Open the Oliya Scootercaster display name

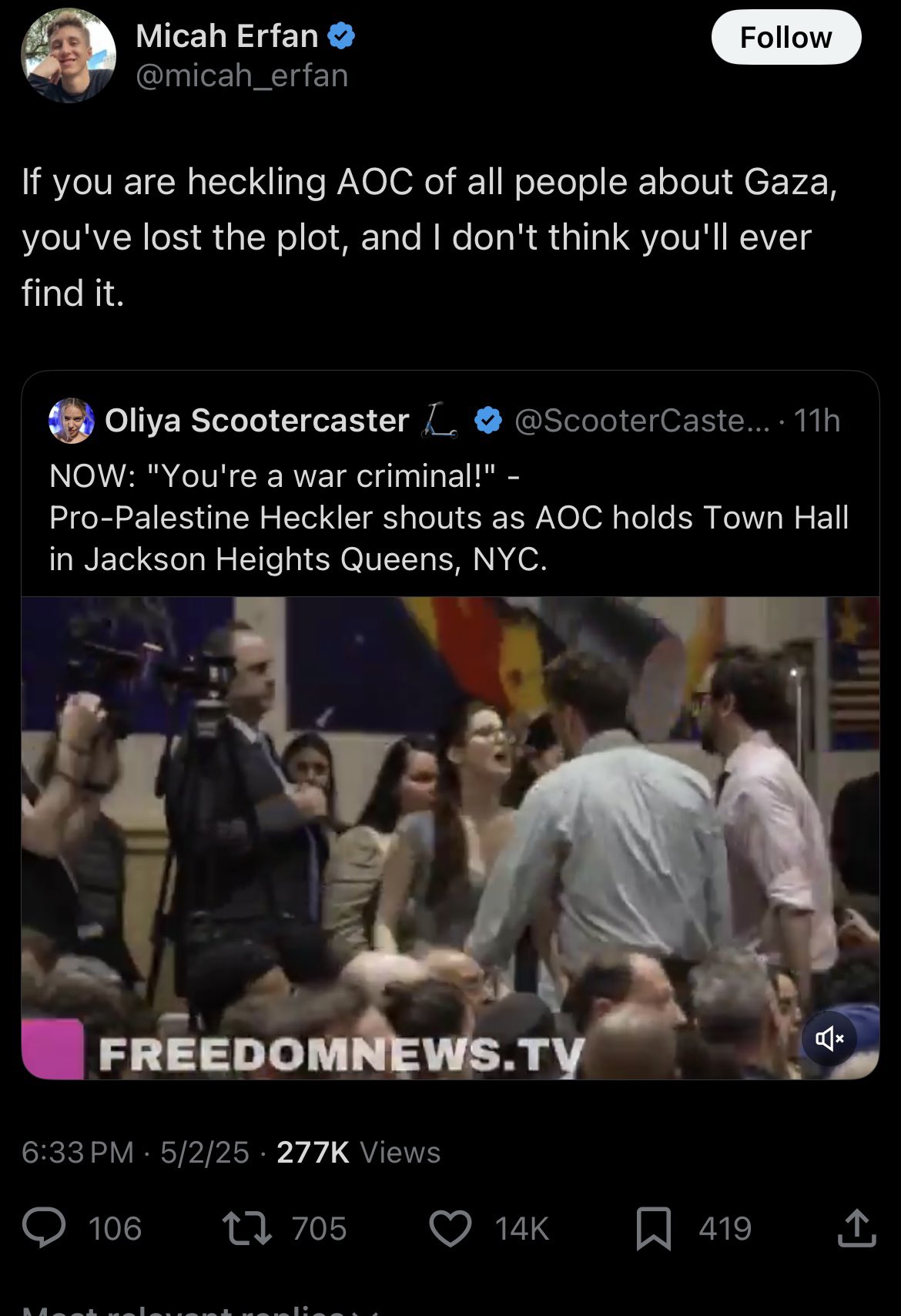coord(256,421)
